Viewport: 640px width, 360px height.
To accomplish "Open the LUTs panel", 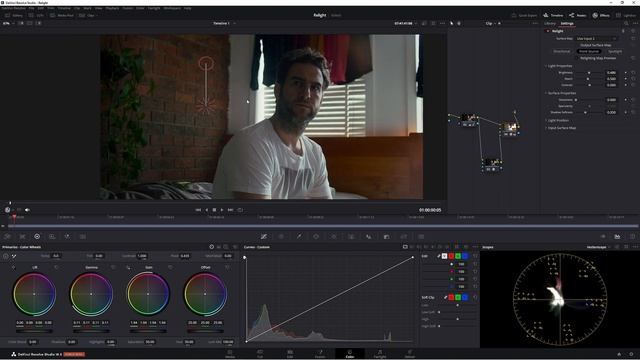I will 36,16.
